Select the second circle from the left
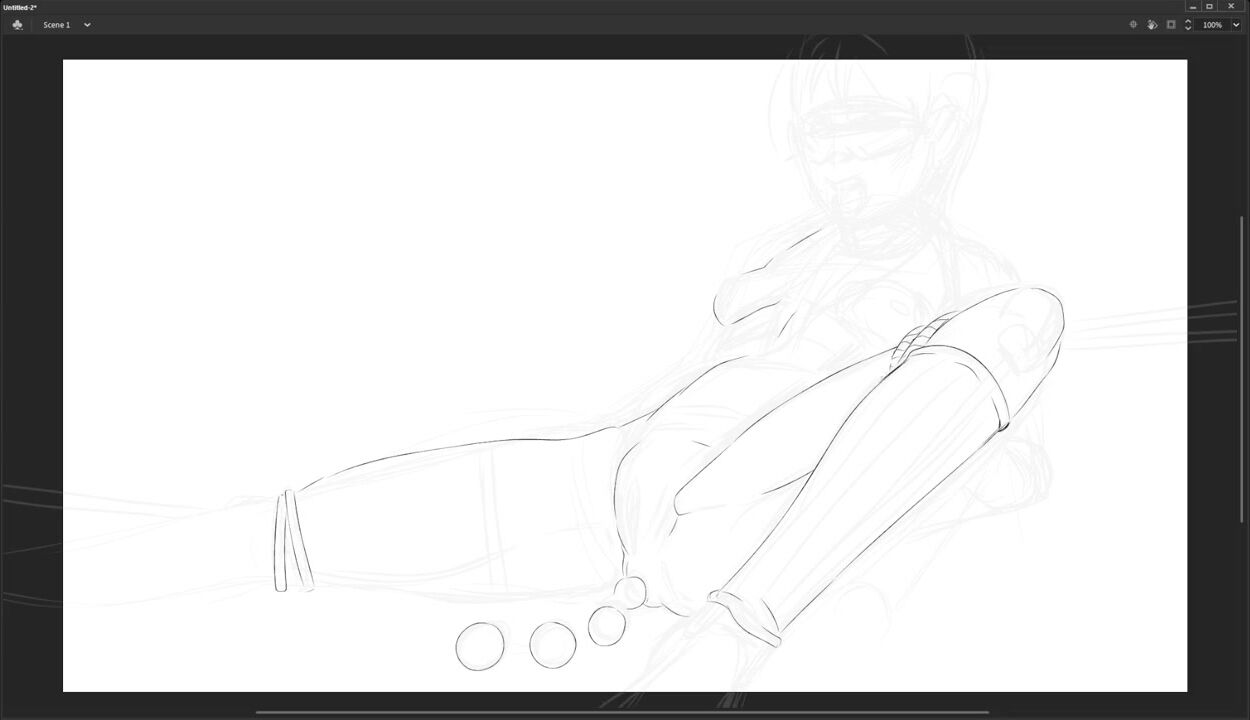The width and height of the screenshot is (1250, 720). 553,645
